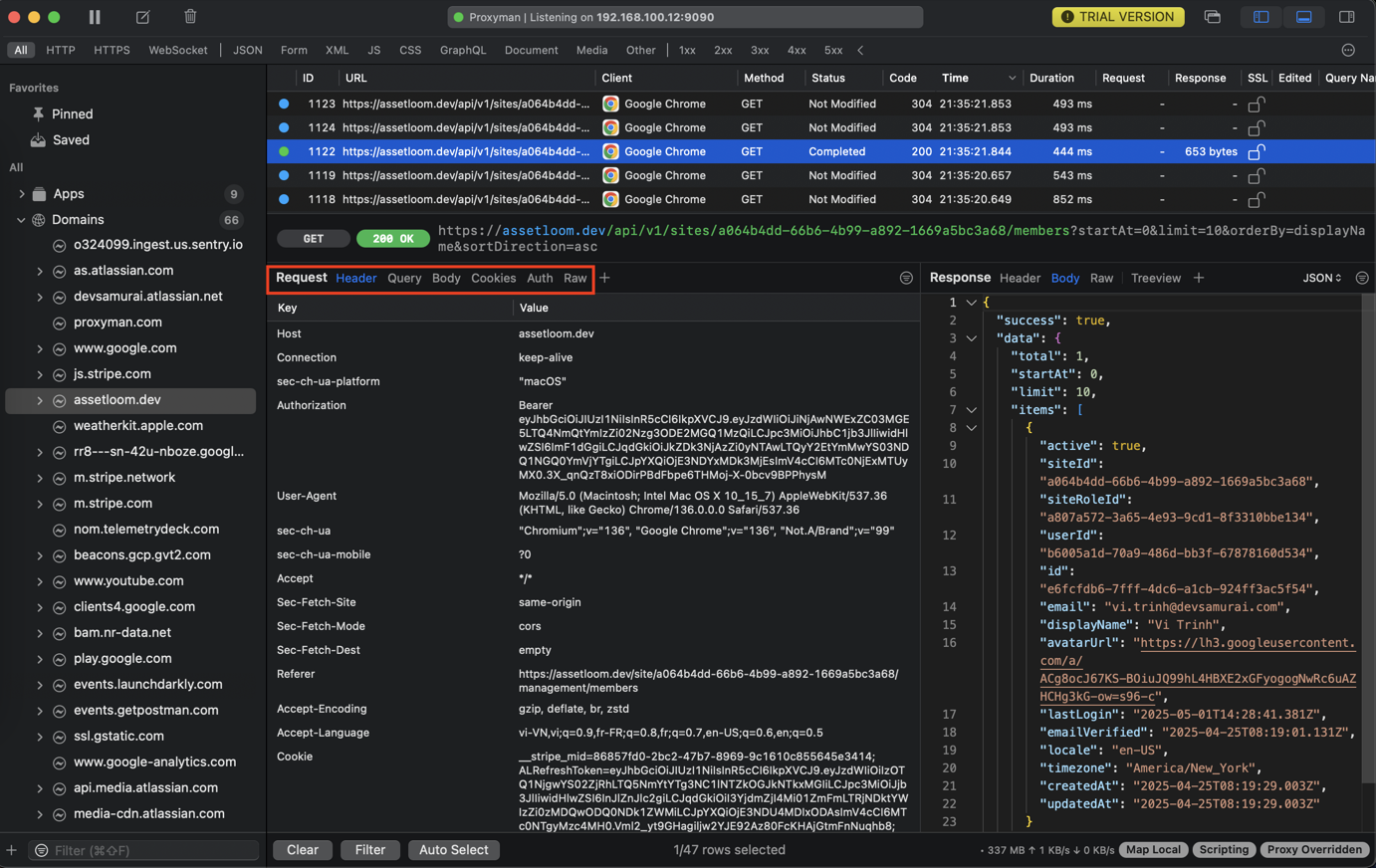
Task: Filter by WebSocket traffic
Action: coord(178,50)
